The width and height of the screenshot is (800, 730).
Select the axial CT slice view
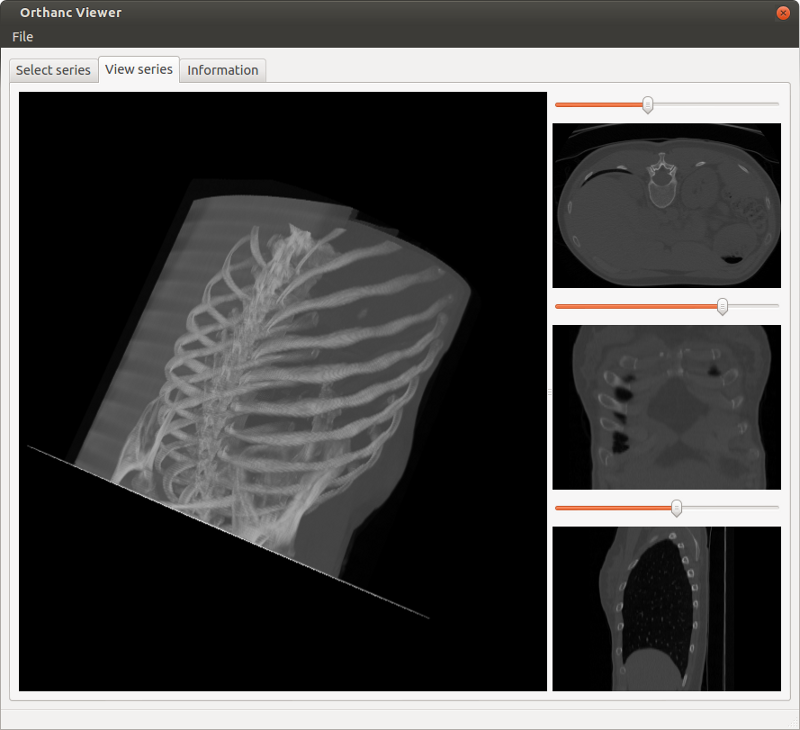coord(666,205)
